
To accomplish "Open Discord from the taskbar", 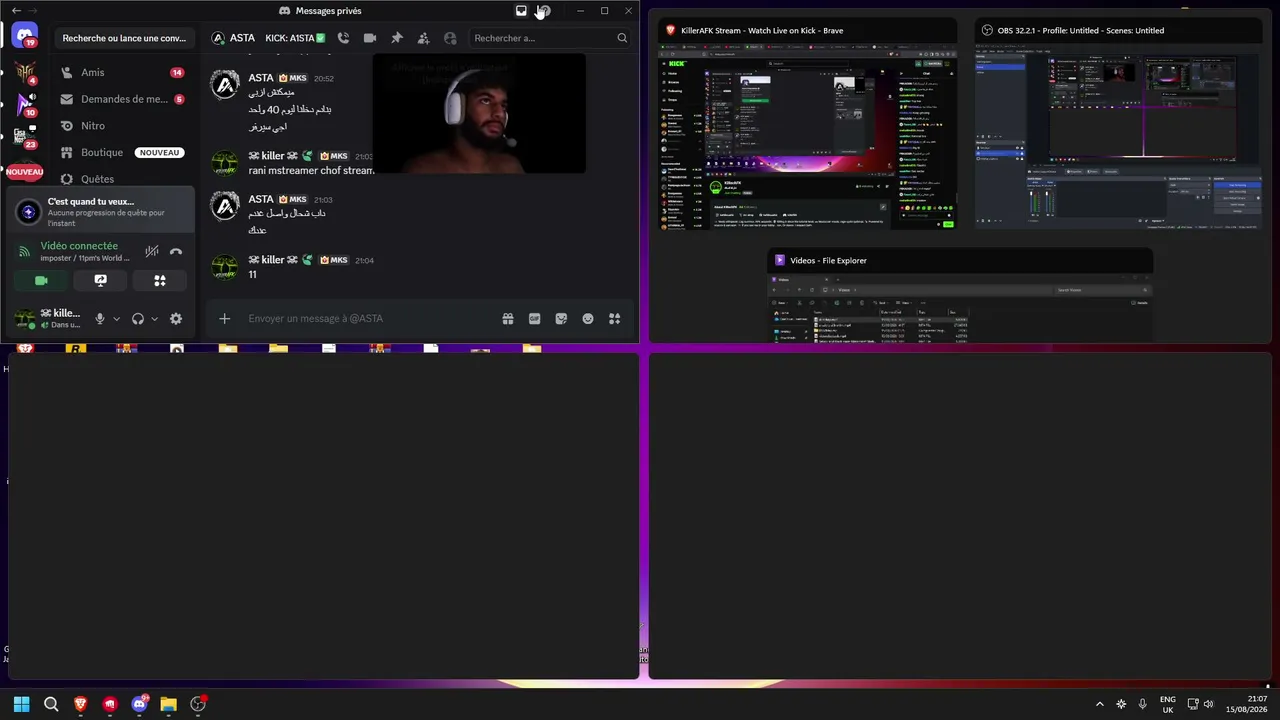I will click(x=139, y=704).
